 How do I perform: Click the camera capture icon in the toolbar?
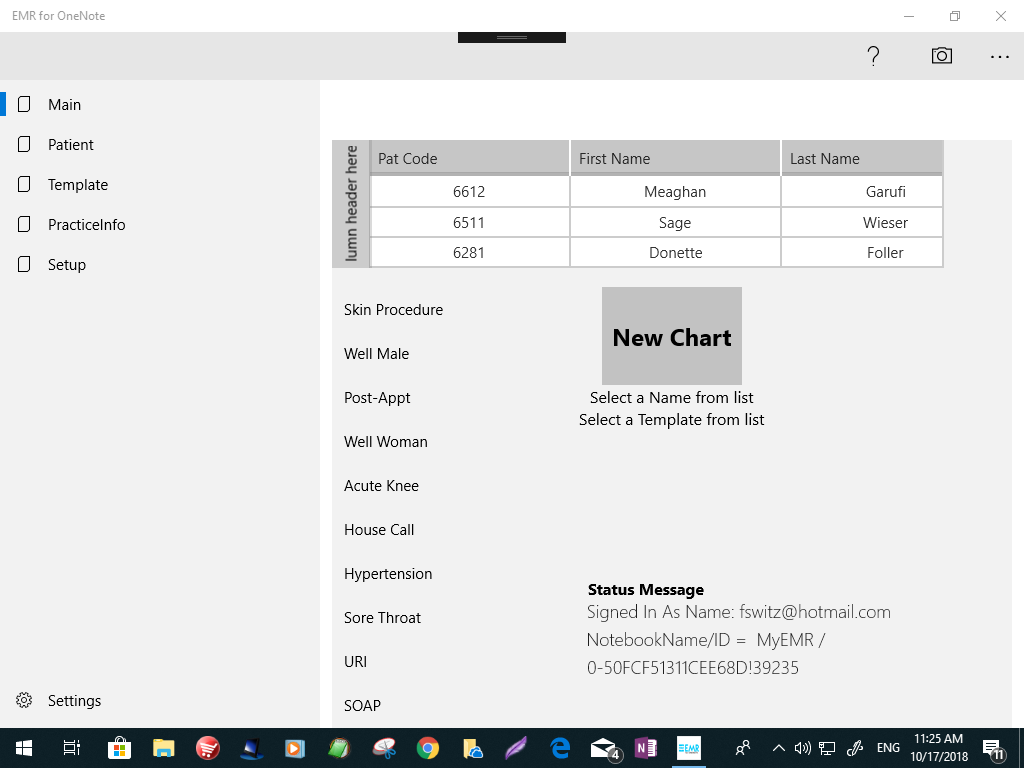pos(941,56)
